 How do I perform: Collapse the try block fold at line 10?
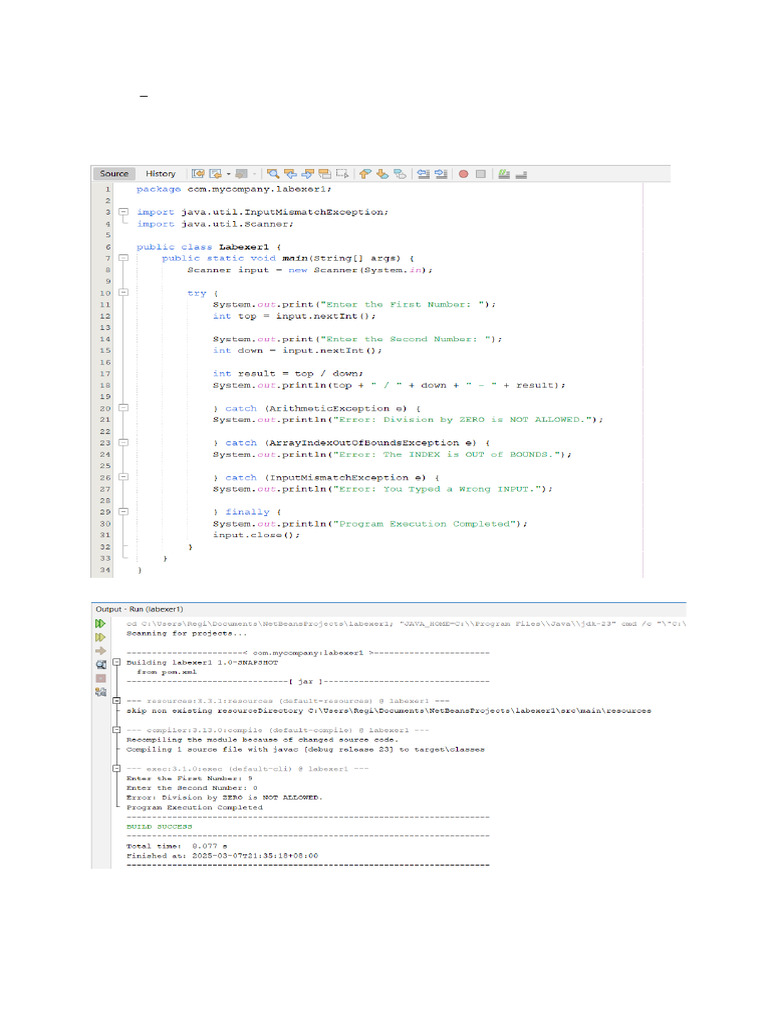122,293
